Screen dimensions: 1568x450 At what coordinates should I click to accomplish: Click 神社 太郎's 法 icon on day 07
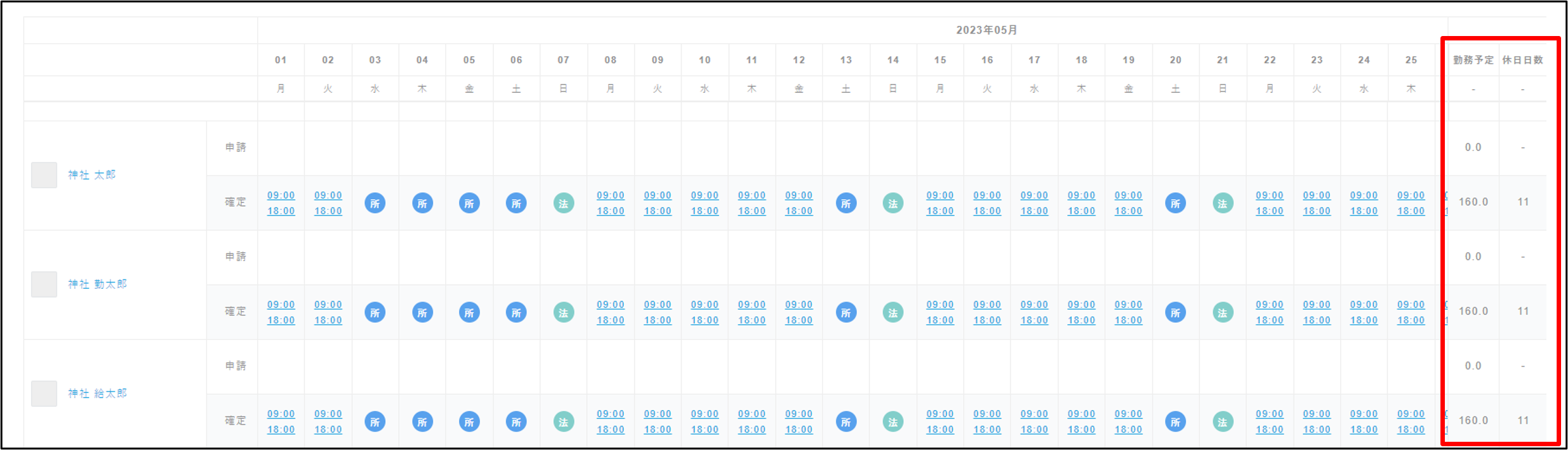tap(563, 204)
